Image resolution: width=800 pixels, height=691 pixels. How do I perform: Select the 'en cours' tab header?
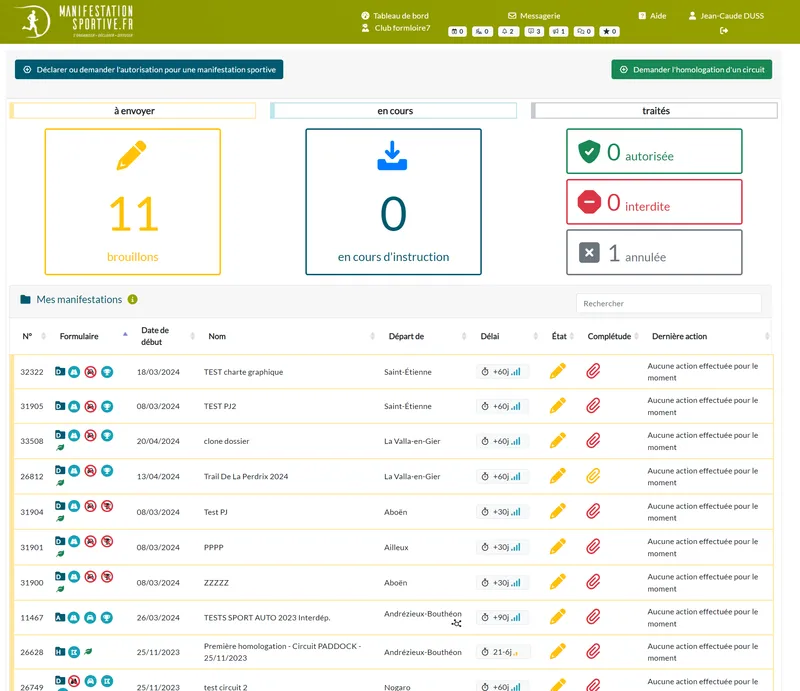pos(393,111)
